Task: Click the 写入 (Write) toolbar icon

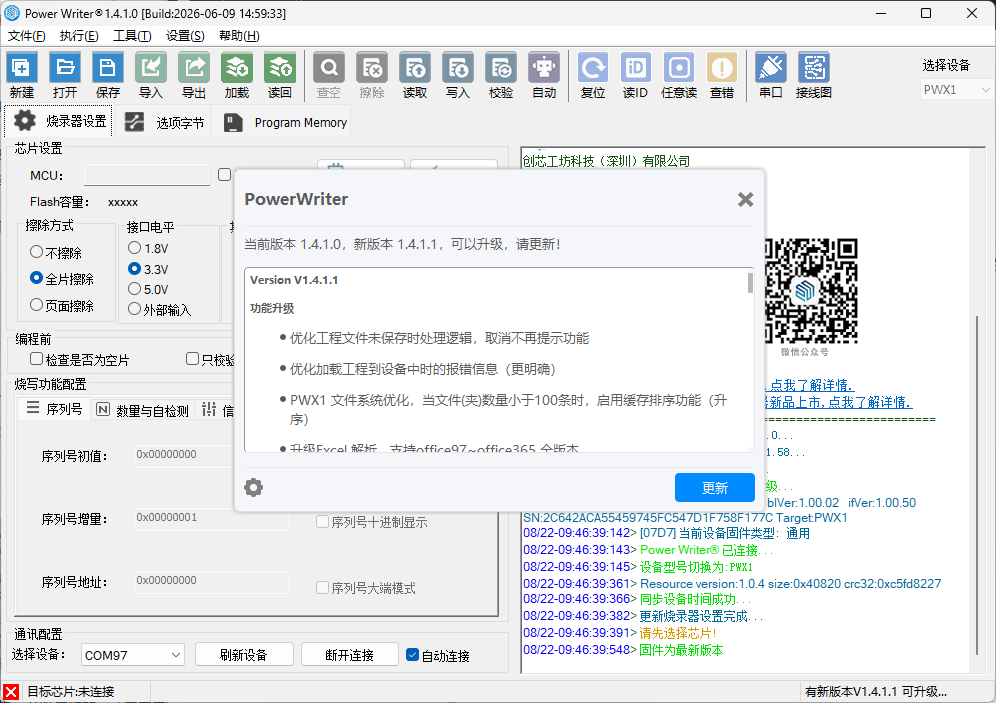Action: [x=457, y=75]
